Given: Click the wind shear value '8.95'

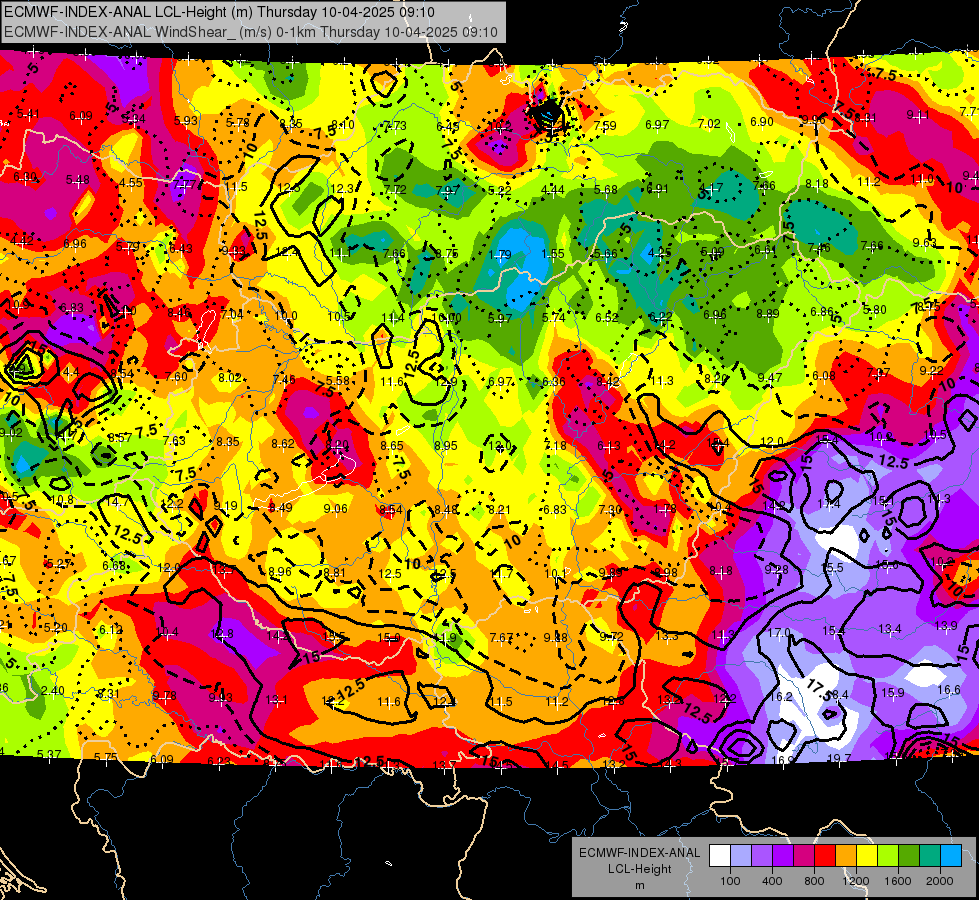Looking at the screenshot, I should [446, 445].
